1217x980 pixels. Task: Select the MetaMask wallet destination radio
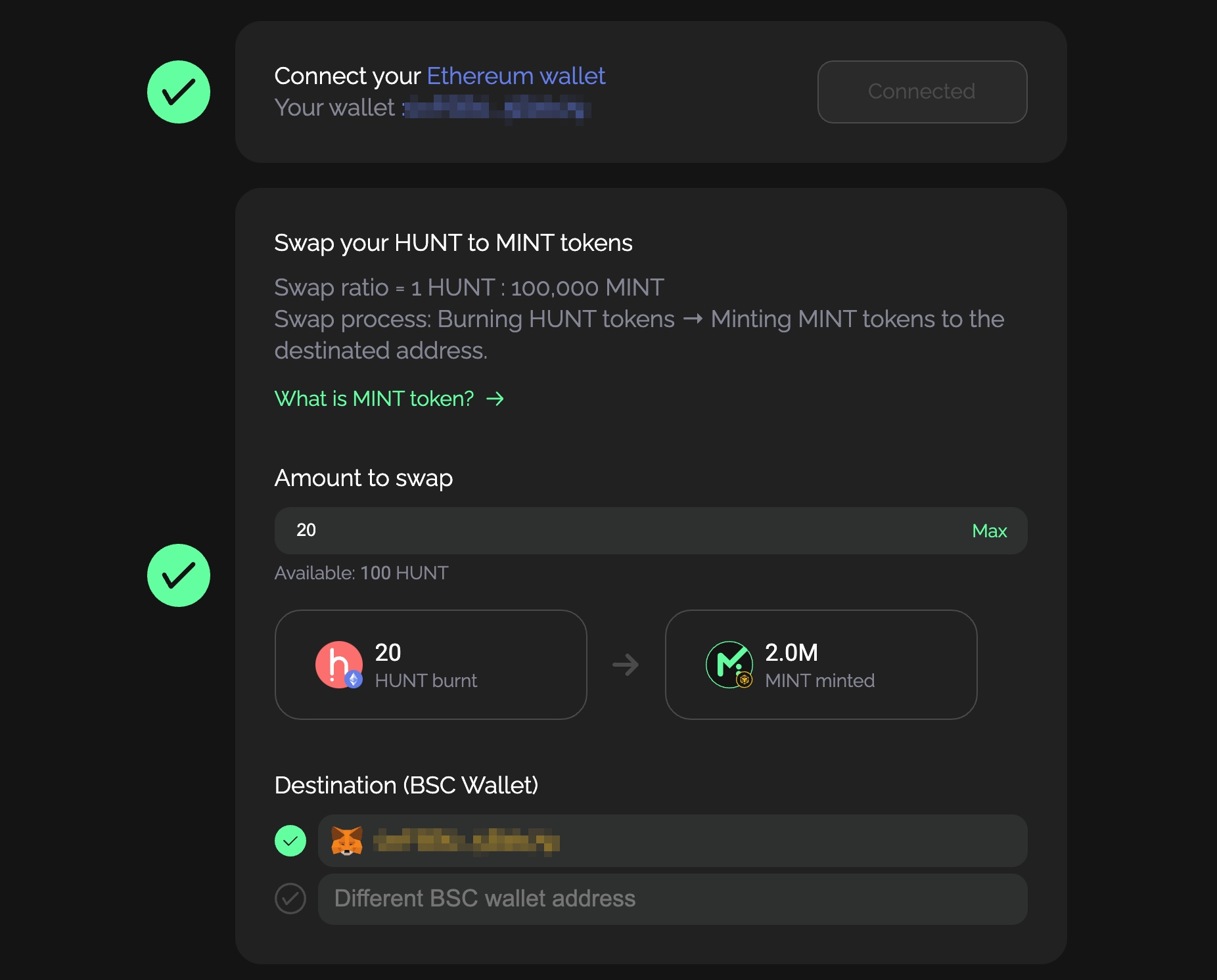click(x=290, y=841)
